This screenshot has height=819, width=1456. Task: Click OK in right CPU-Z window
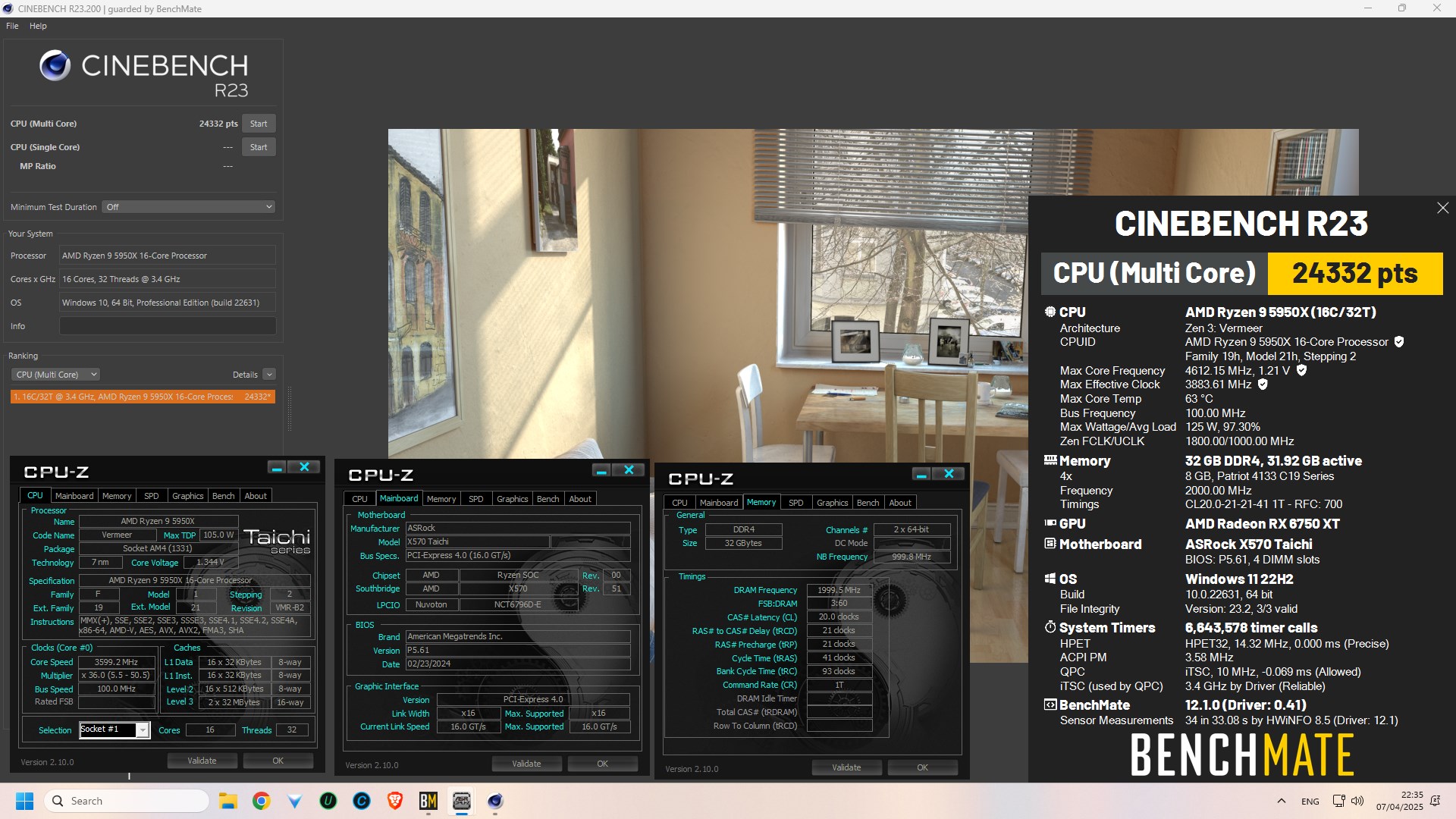[923, 767]
